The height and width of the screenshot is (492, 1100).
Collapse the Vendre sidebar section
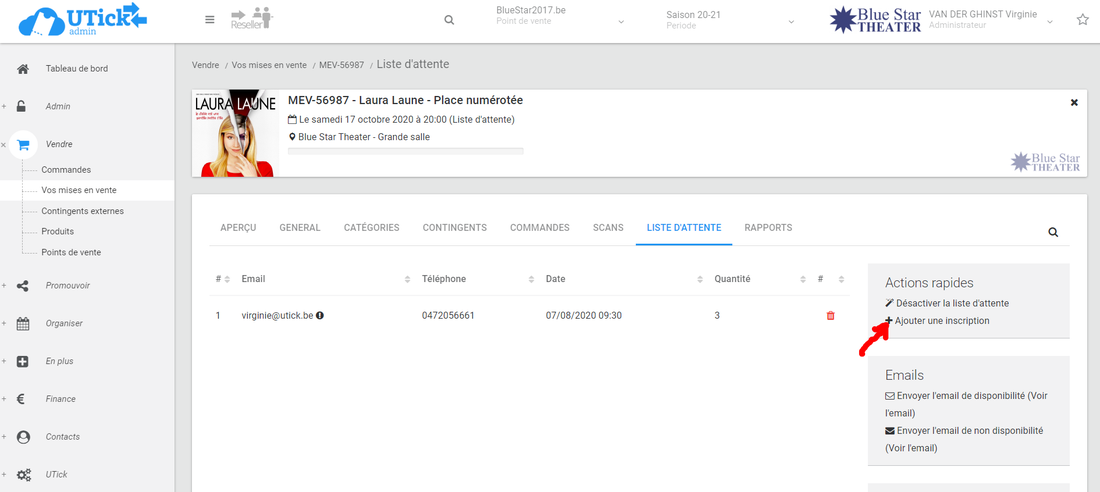pos(4,145)
